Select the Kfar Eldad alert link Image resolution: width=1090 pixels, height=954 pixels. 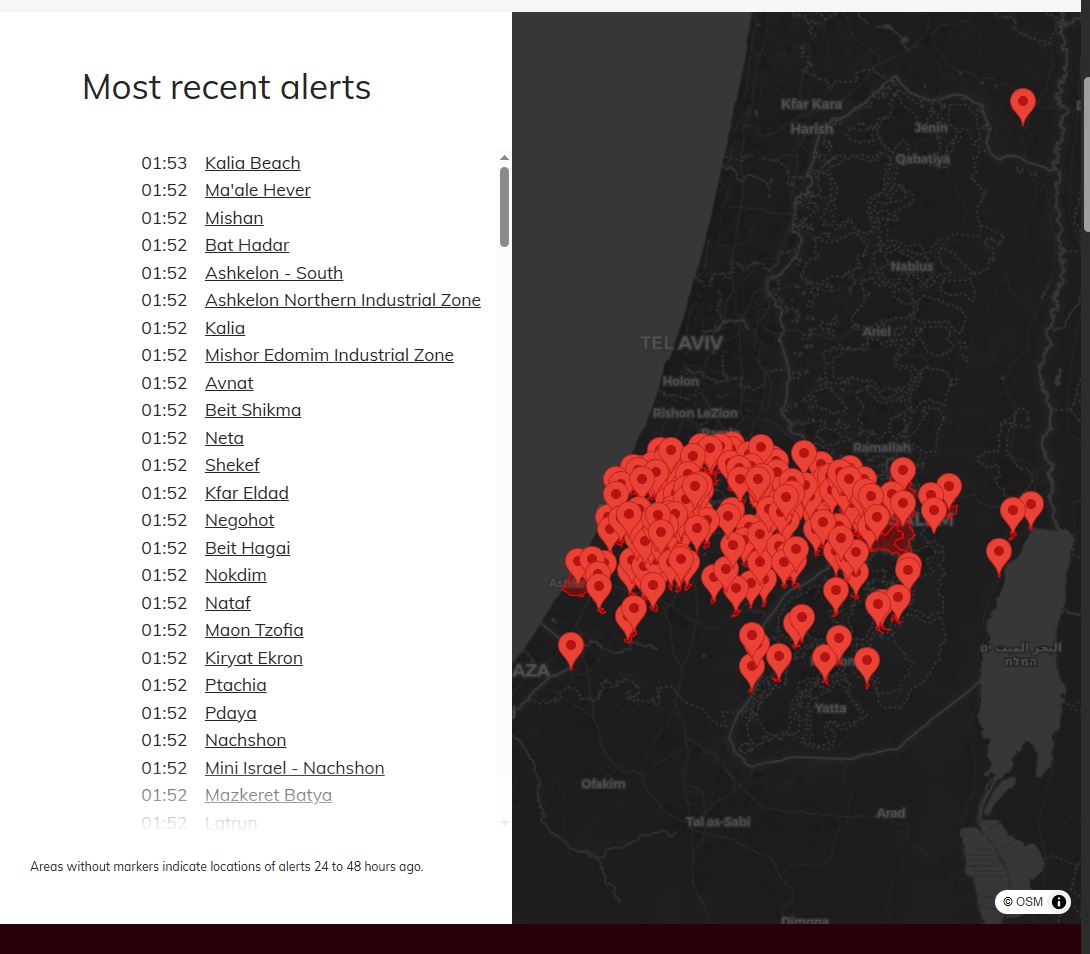pyautogui.click(x=247, y=493)
